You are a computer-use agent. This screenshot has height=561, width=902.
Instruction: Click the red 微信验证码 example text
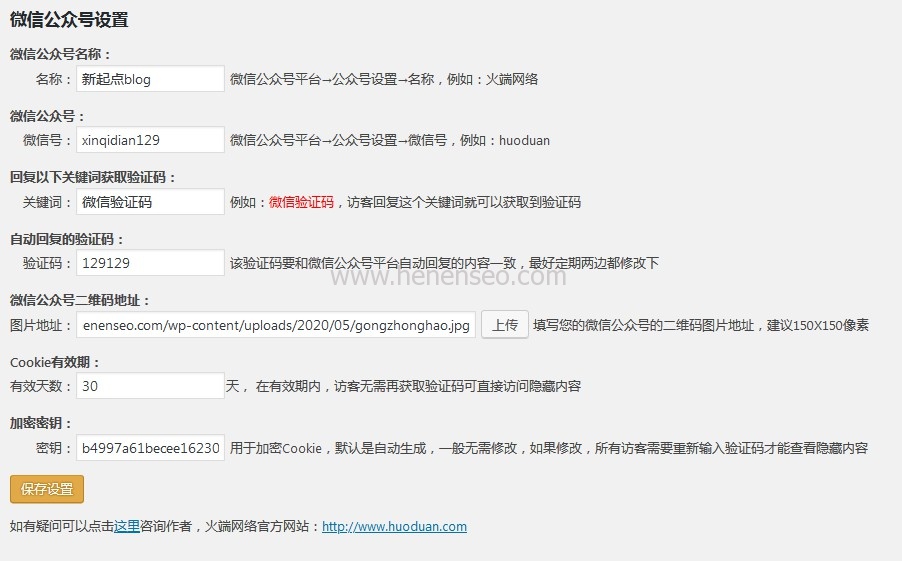301,202
